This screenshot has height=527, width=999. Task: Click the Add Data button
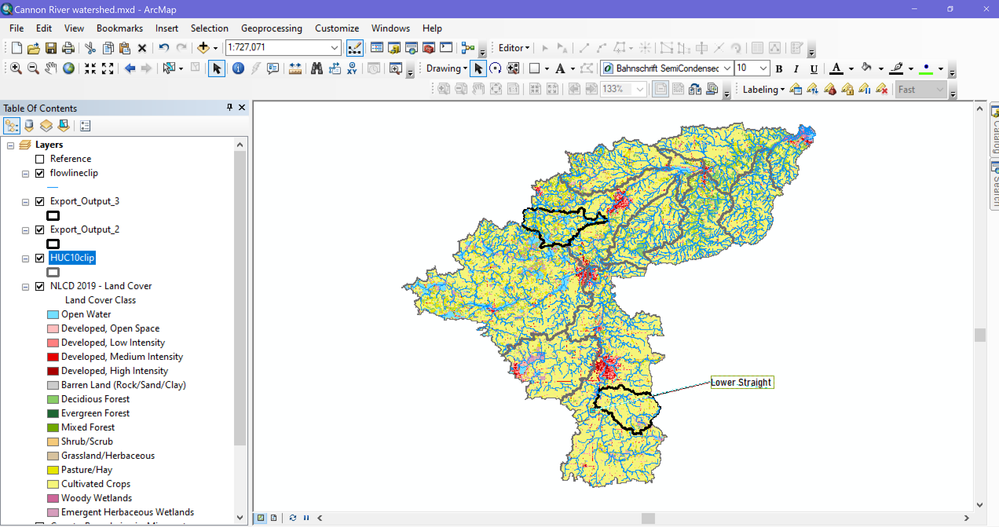[204, 48]
